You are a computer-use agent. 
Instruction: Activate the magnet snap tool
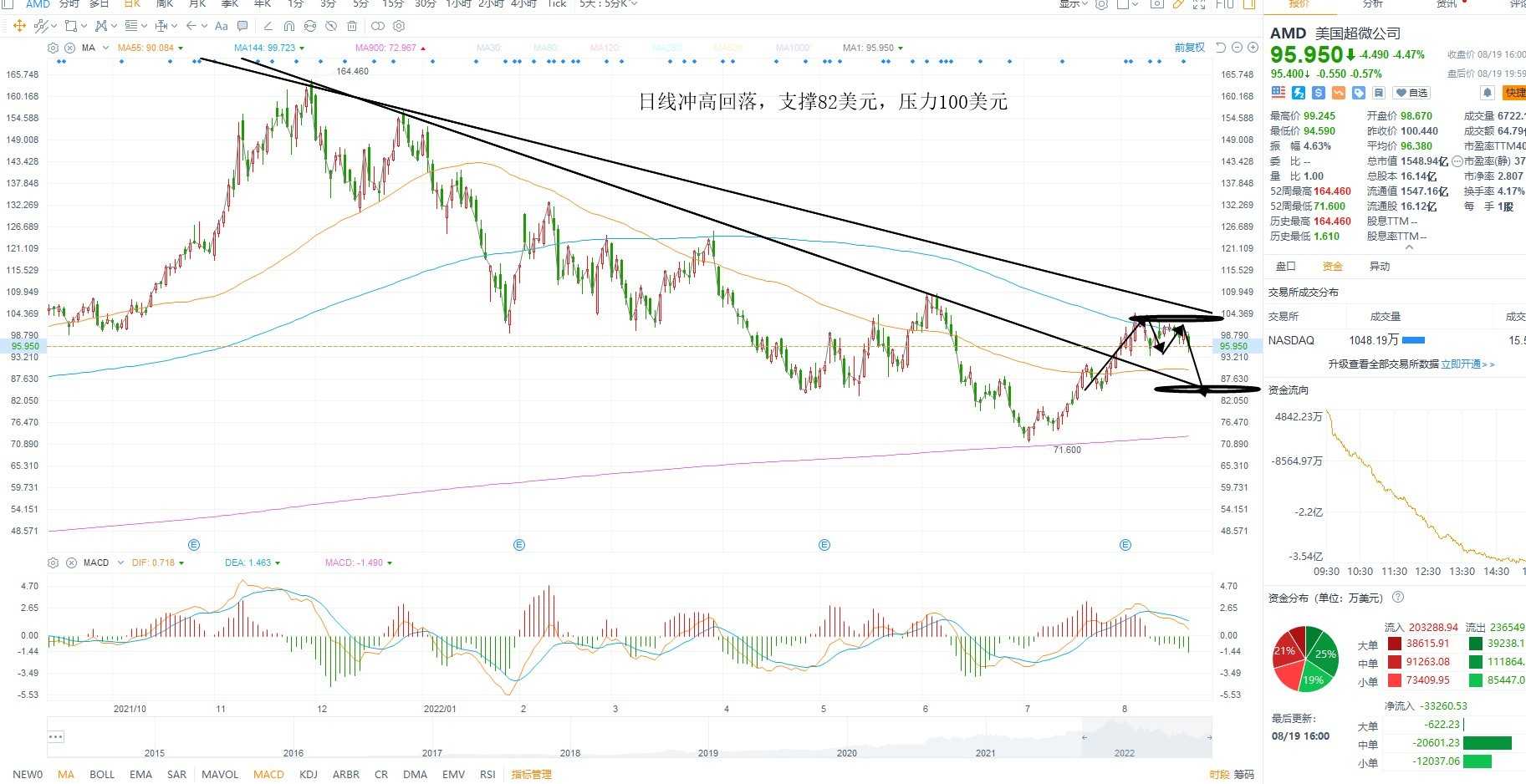pos(289,26)
